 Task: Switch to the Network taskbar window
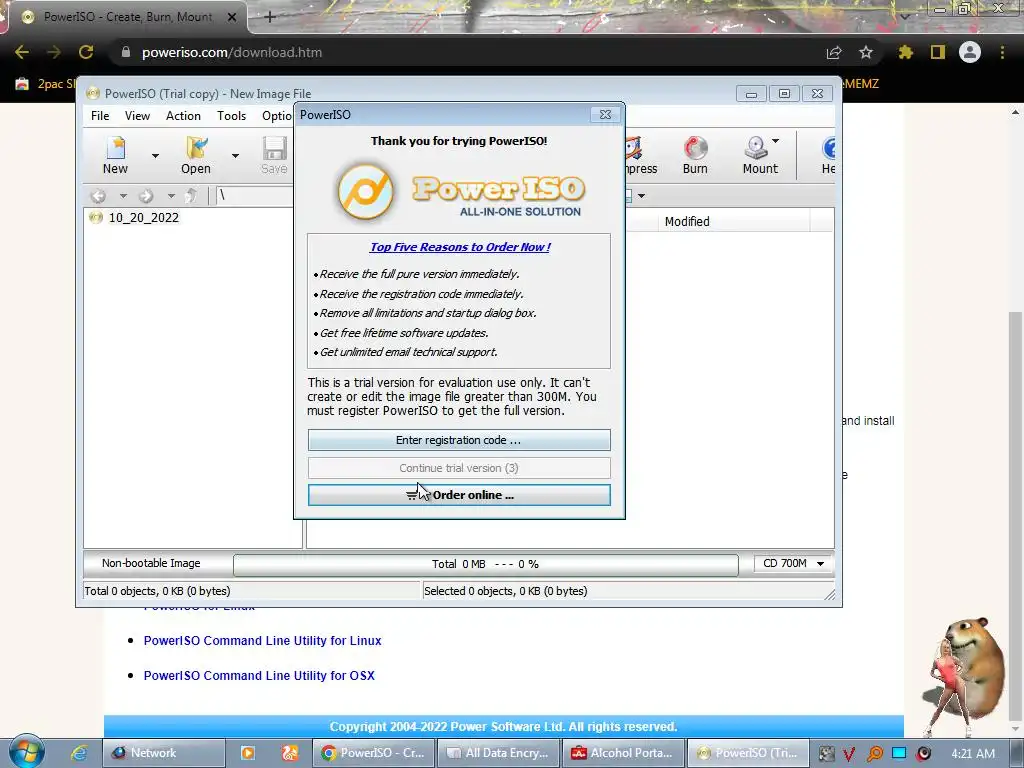pyautogui.click(x=164, y=752)
